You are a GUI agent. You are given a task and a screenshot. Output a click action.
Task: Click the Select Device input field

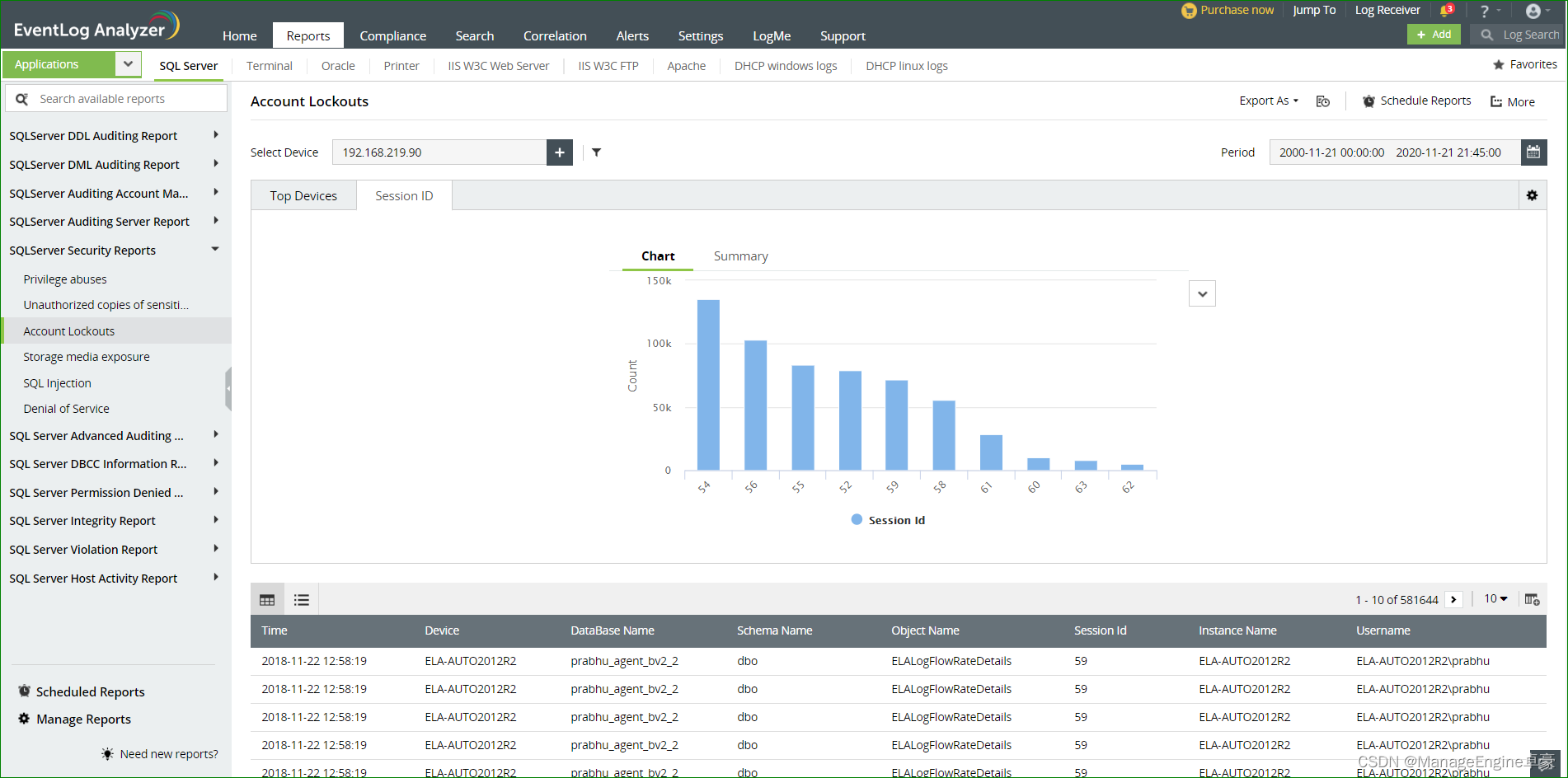coord(439,152)
